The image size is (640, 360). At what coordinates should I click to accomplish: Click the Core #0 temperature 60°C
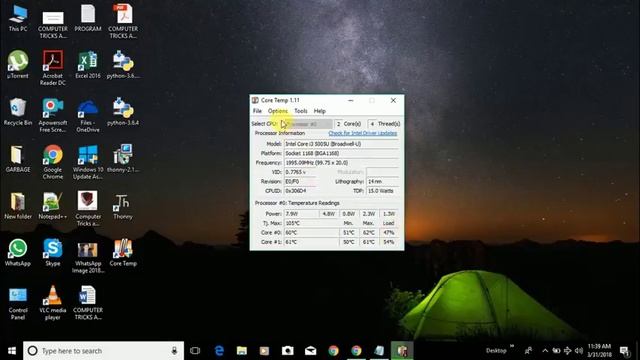click(x=311, y=232)
